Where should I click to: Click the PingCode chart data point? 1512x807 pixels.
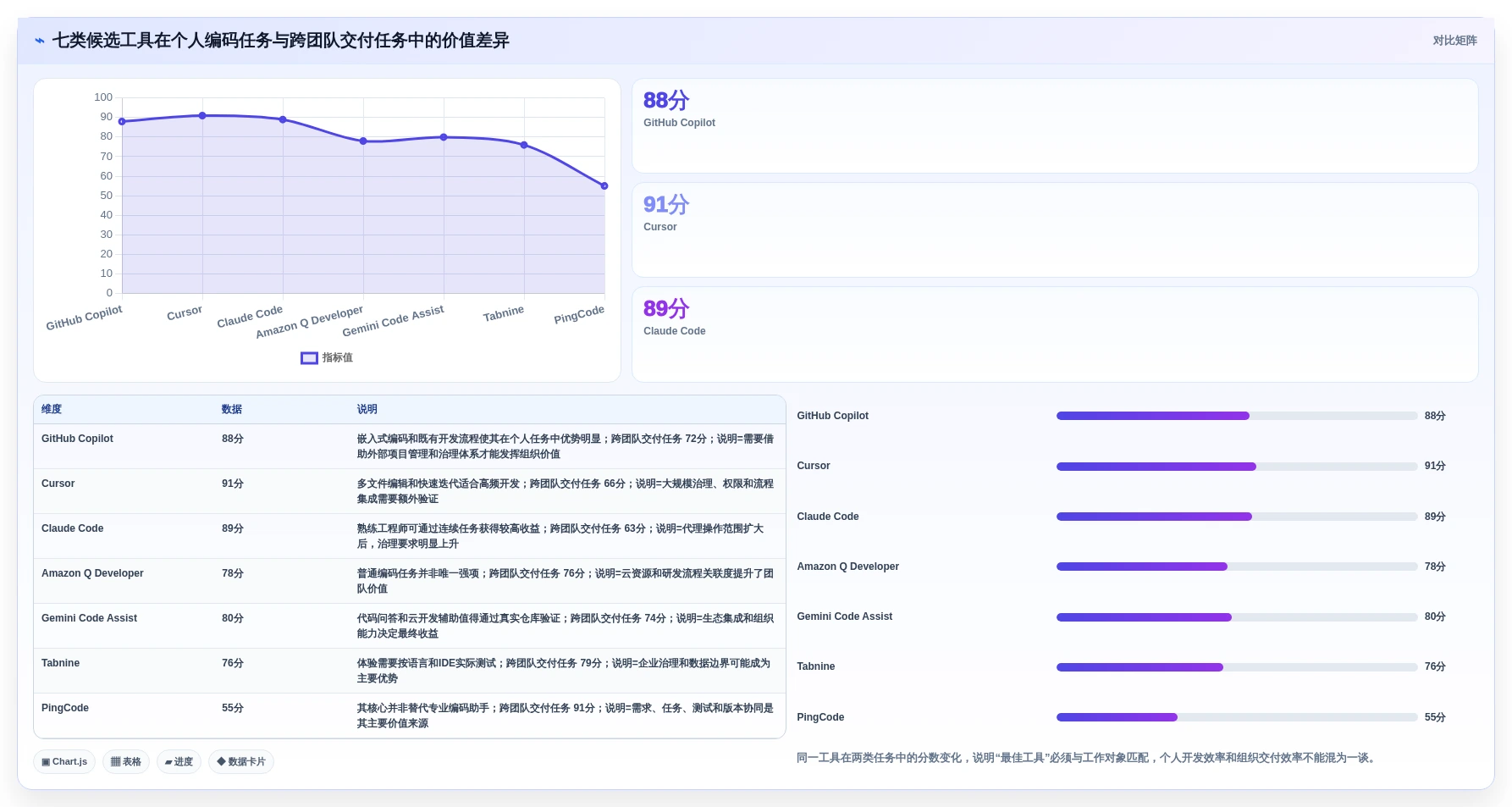pyautogui.click(x=604, y=186)
